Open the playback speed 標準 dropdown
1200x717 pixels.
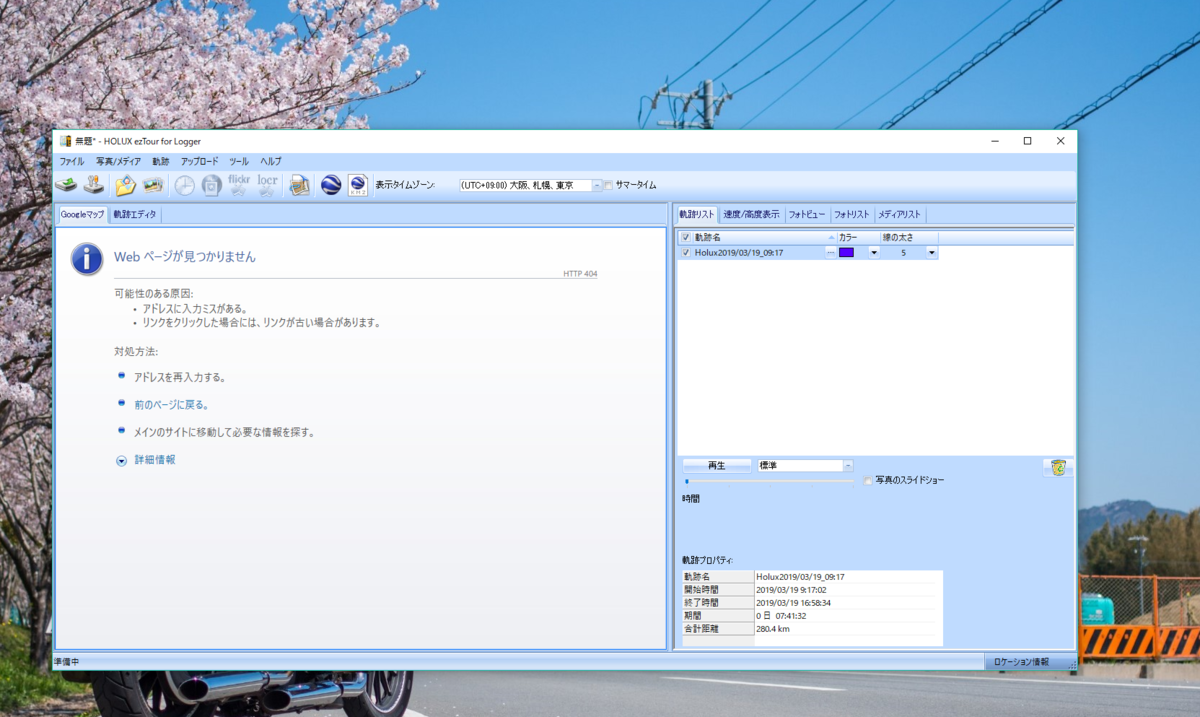[846, 464]
